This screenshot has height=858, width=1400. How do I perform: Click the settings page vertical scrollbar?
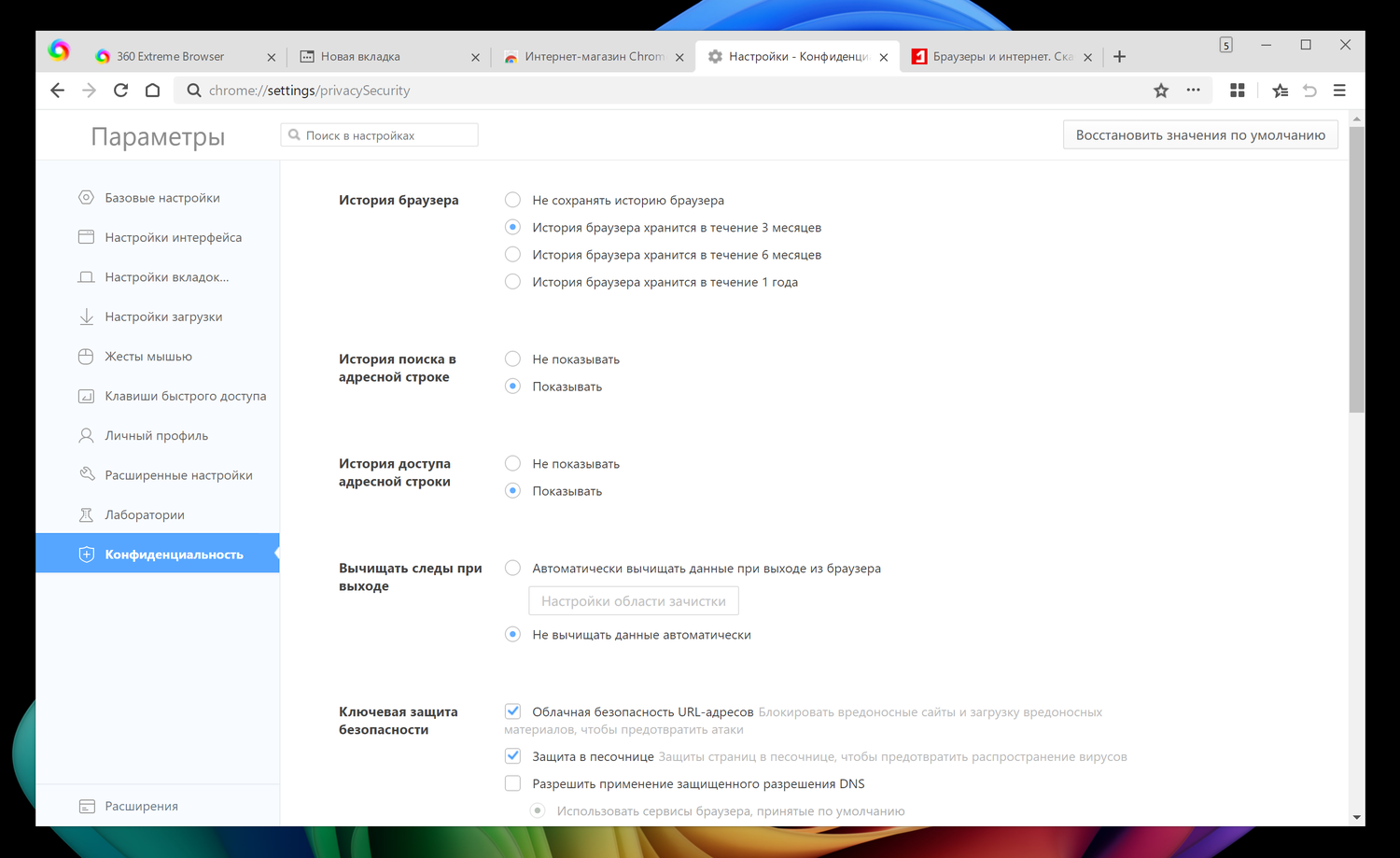click(1357, 269)
